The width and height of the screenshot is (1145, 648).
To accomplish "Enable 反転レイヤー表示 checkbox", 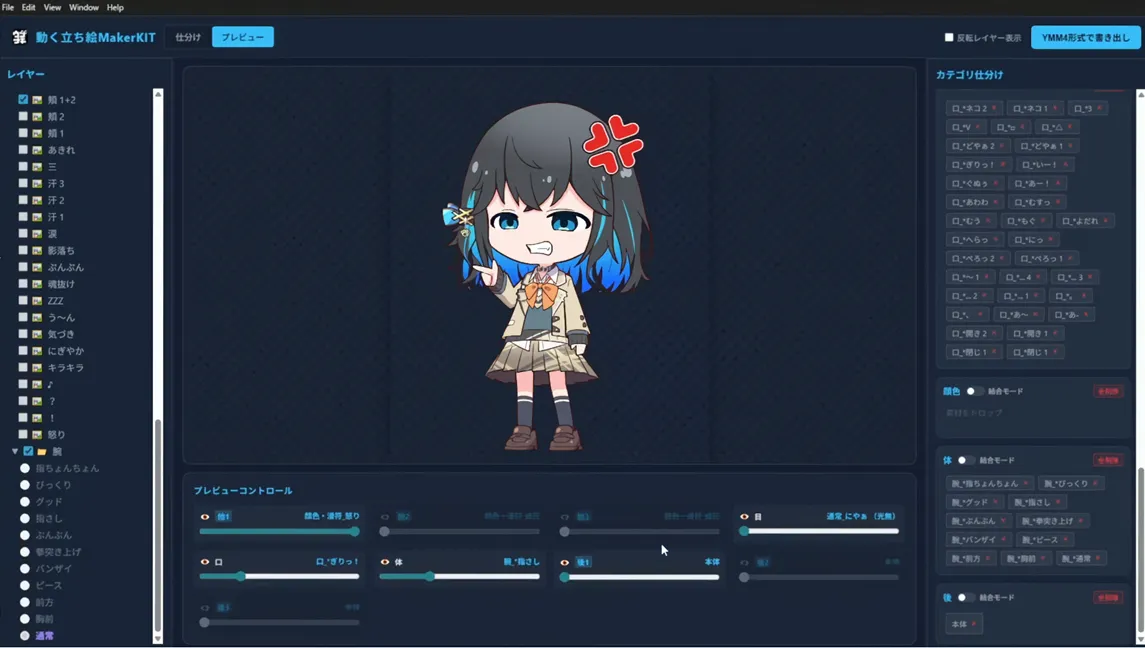I will point(949,37).
